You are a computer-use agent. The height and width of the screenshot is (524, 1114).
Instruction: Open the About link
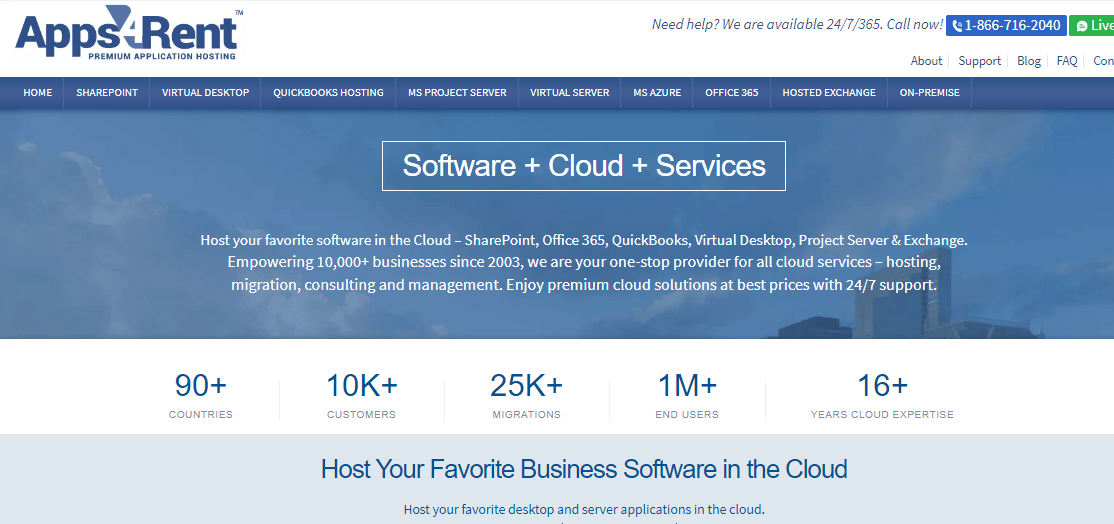(926, 61)
